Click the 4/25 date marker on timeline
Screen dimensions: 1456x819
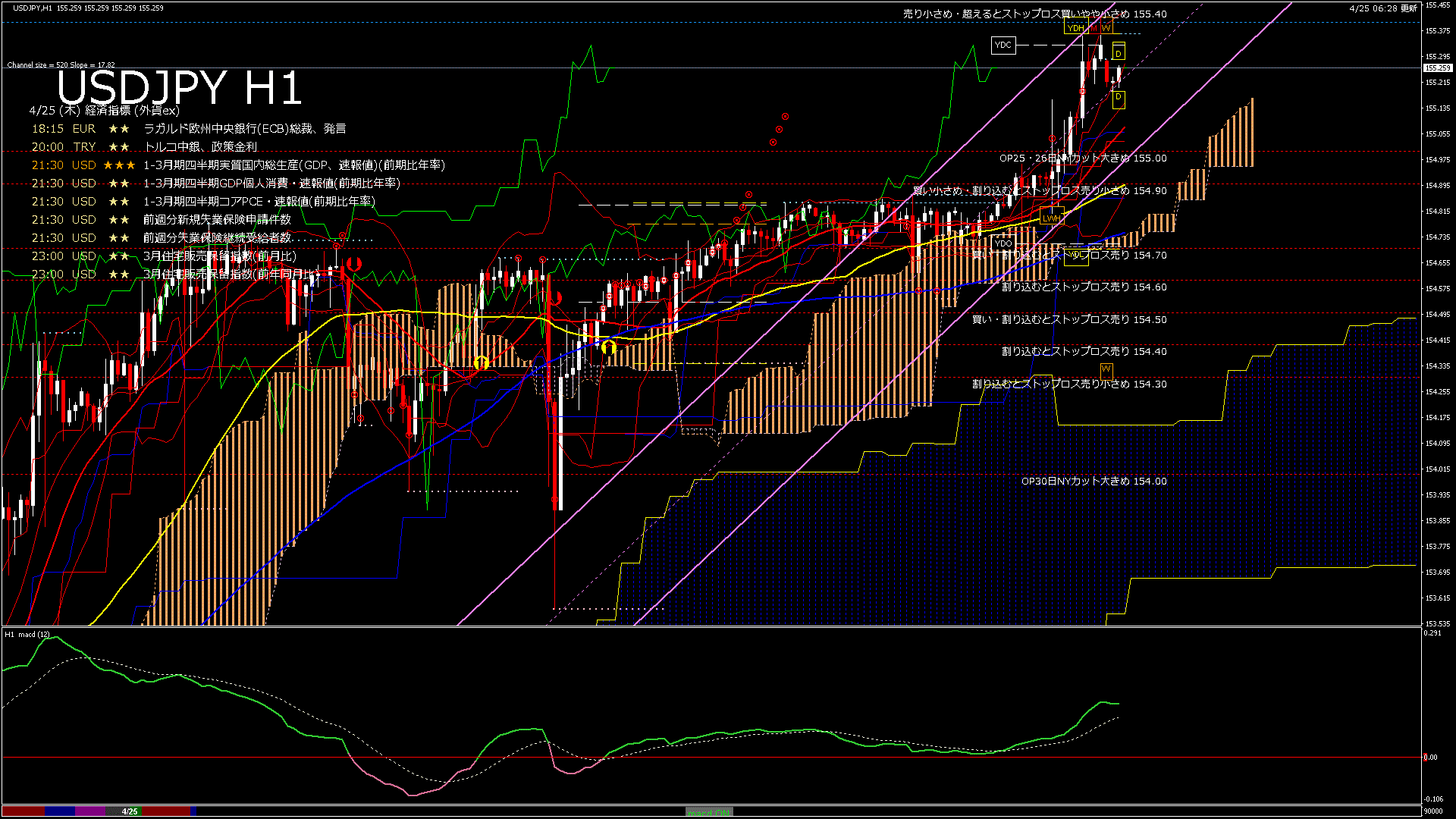(130, 811)
